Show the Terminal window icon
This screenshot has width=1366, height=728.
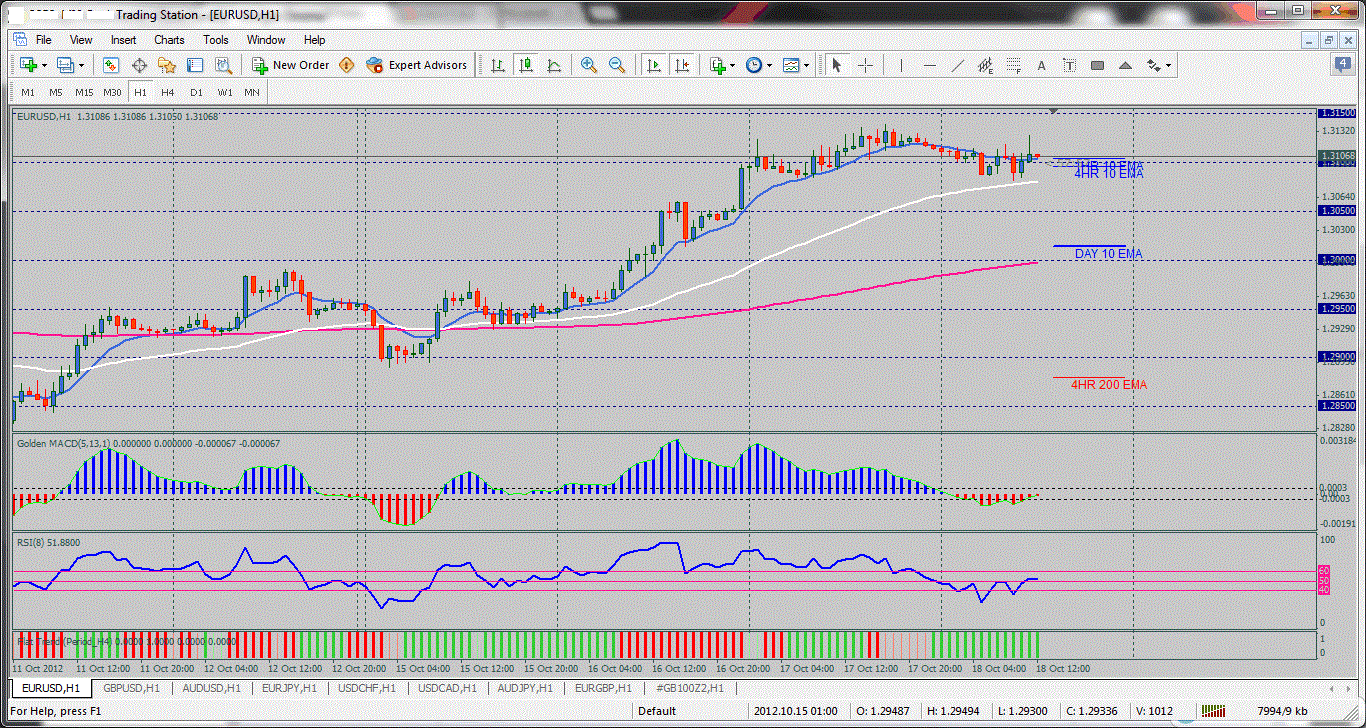coord(195,65)
